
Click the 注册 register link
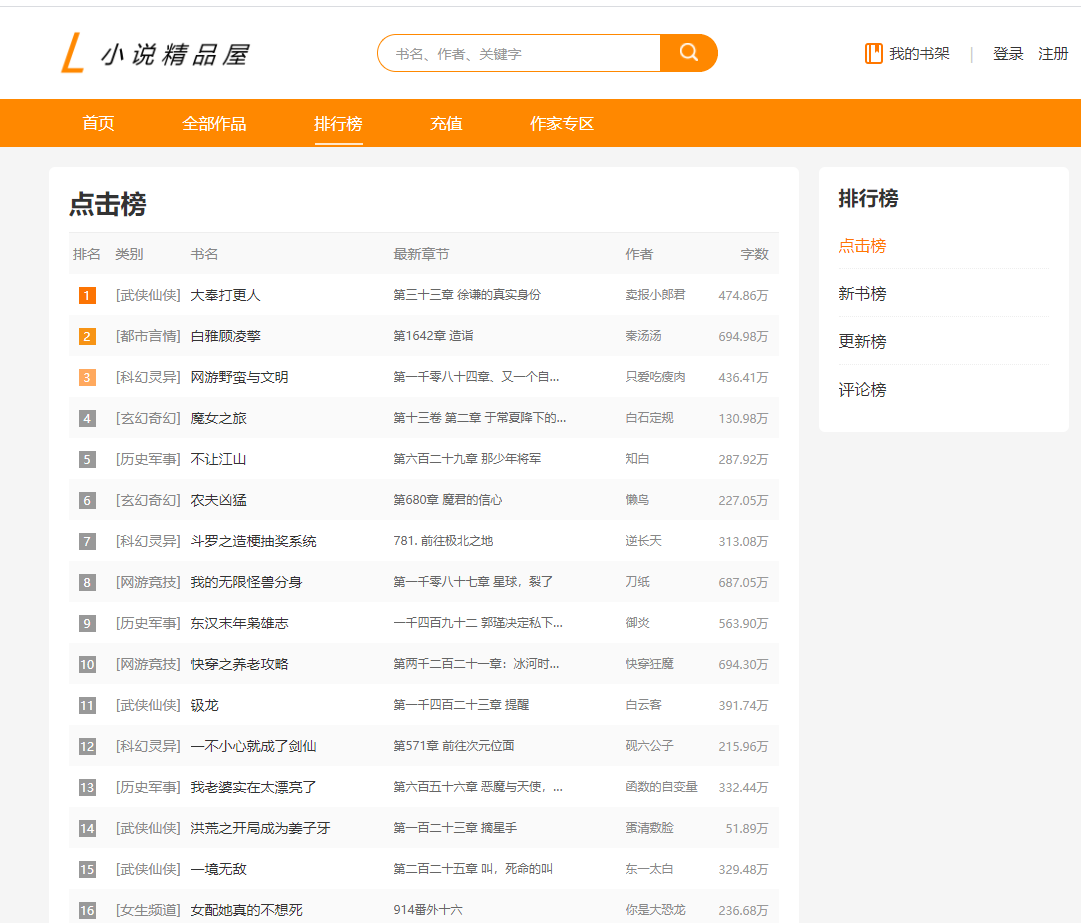coord(1053,54)
